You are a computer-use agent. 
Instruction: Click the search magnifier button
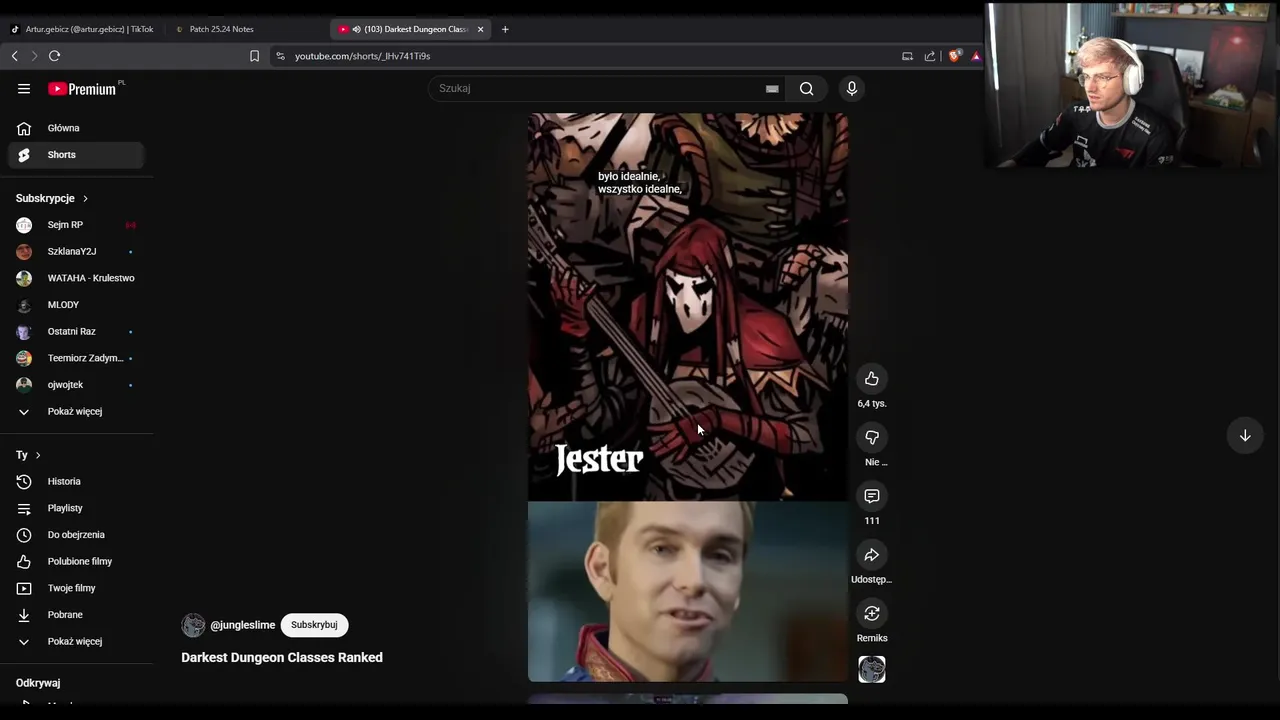(x=806, y=89)
